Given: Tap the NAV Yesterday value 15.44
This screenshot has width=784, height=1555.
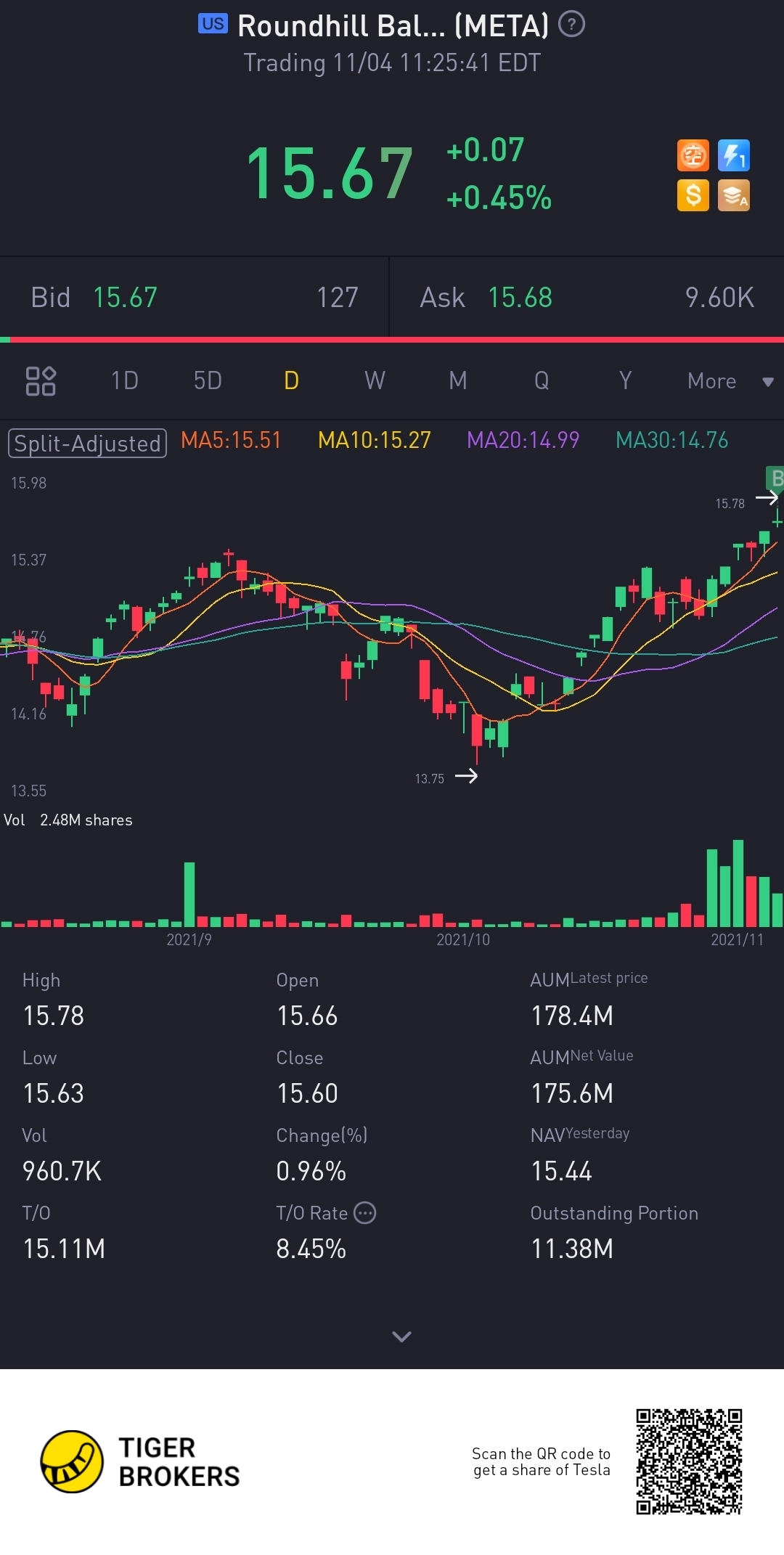Looking at the screenshot, I should click(x=561, y=1171).
